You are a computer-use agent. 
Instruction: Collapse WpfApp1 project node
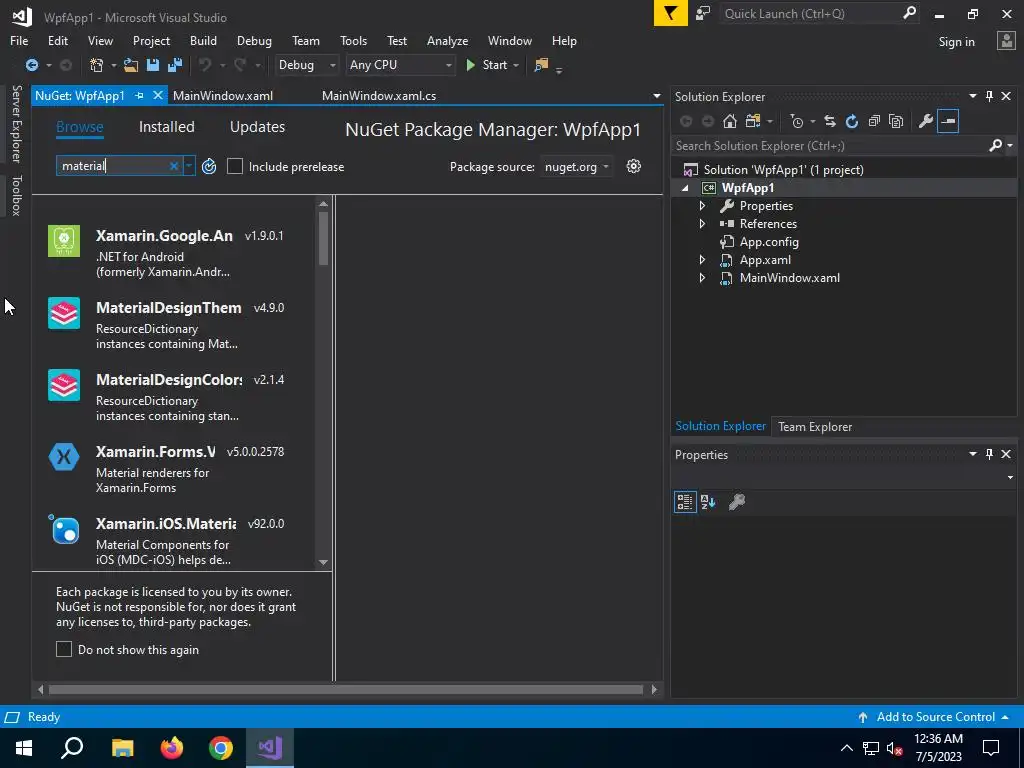pos(685,188)
